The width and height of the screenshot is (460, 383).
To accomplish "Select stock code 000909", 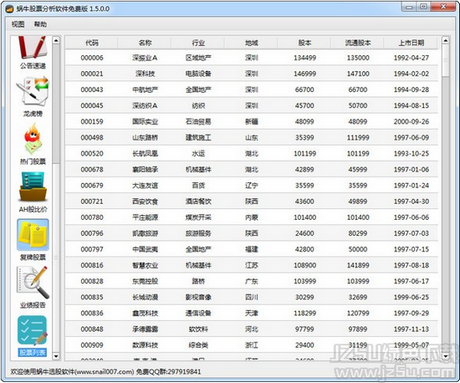I will [x=92, y=345].
